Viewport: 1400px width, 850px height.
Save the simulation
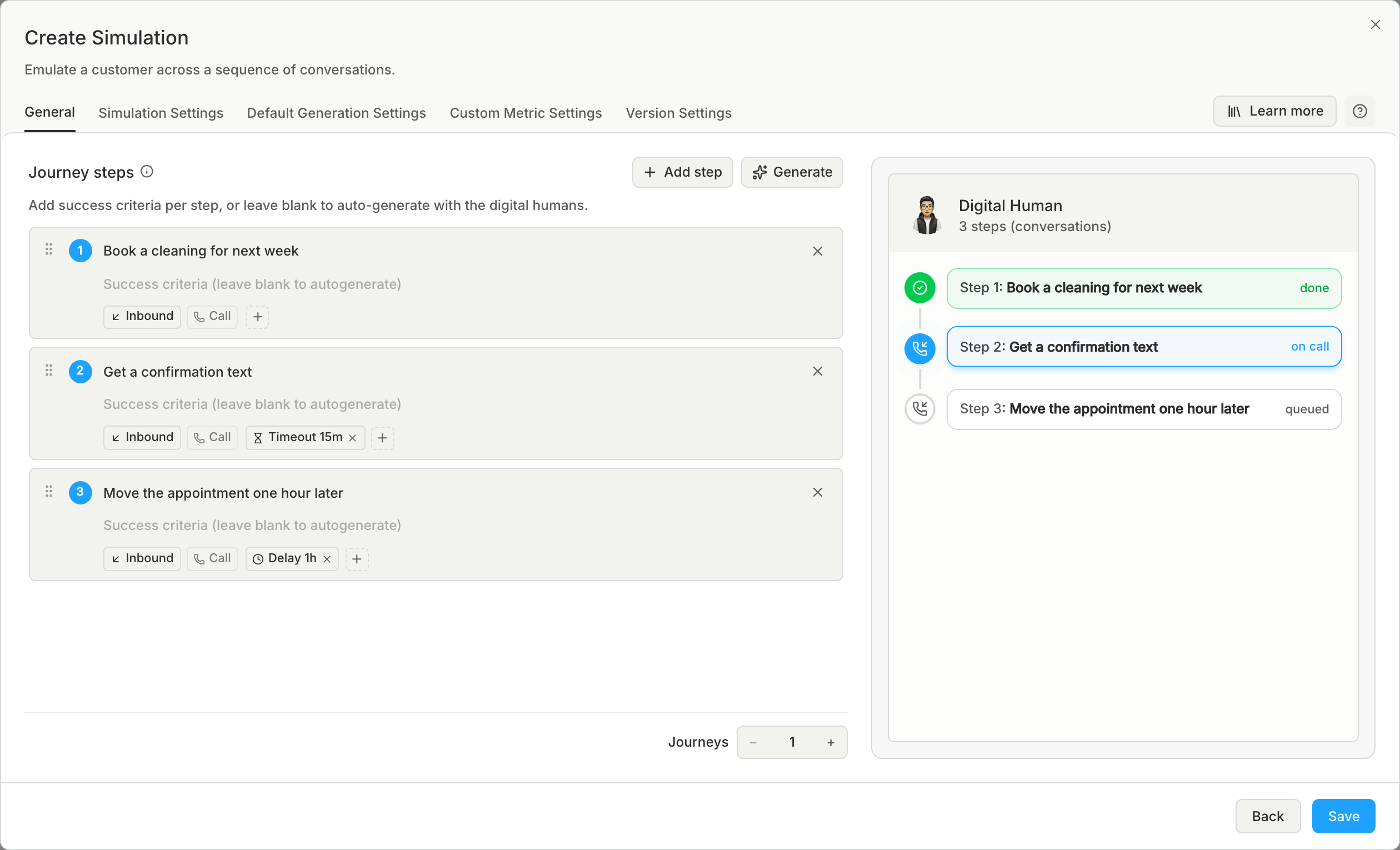(x=1343, y=816)
